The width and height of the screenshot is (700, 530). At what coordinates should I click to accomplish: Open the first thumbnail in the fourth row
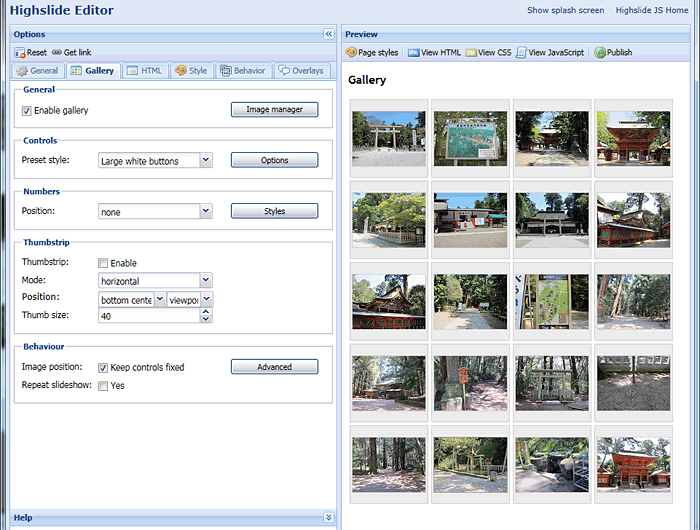click(389, 383)
